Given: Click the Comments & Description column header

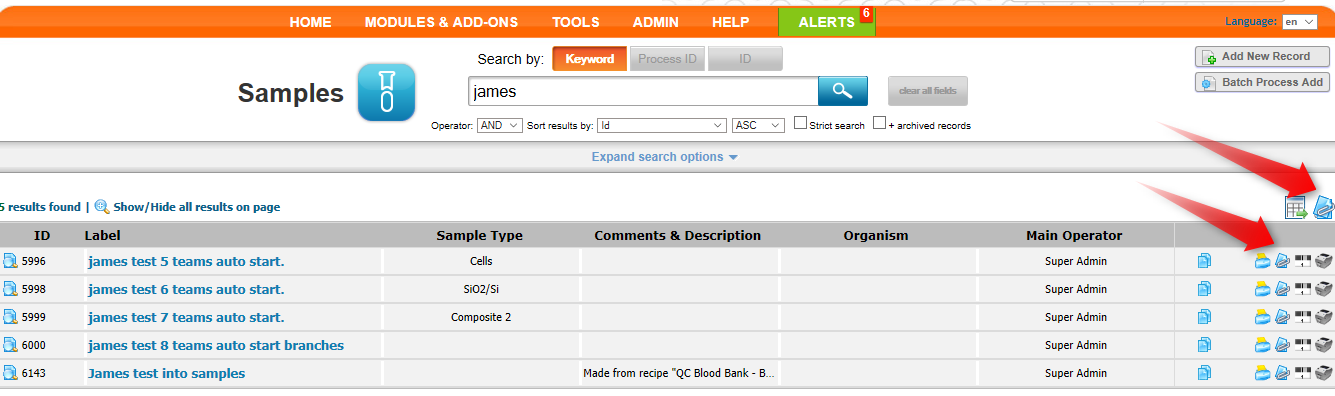Looking at the screenshot, I should pos(678,236).
